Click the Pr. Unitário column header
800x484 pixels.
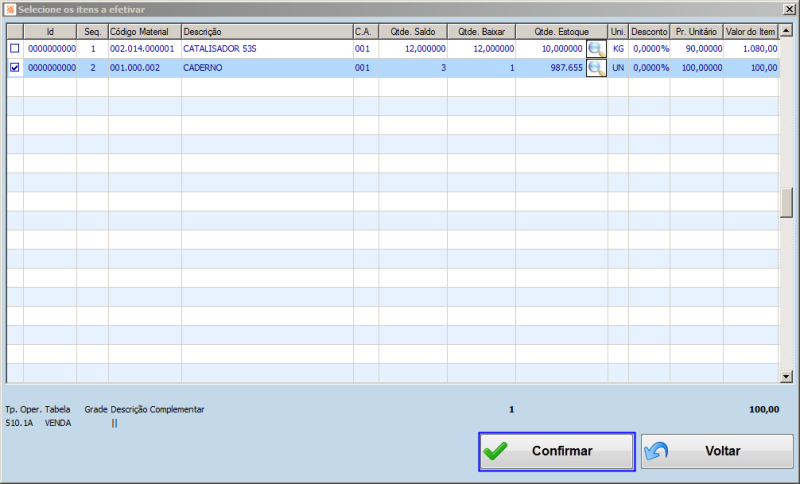696,32
